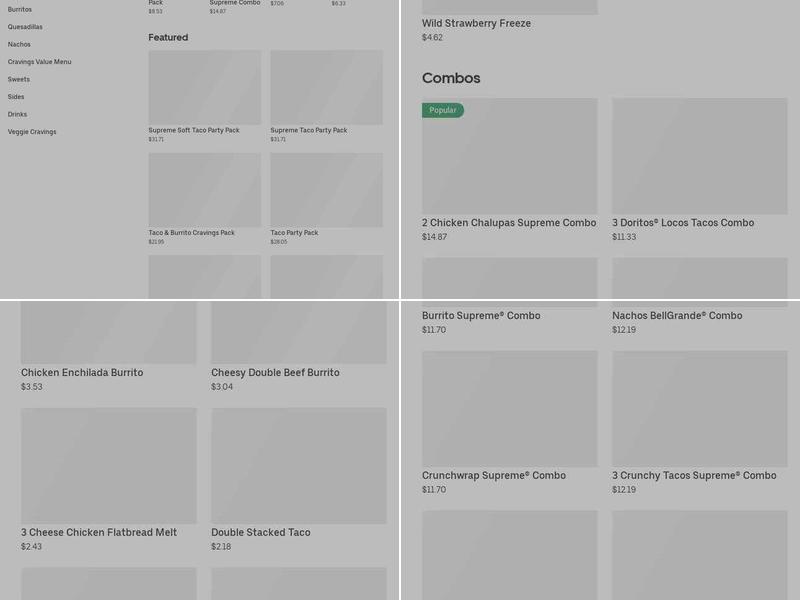This screenshot has width=800, height=600.
Task: Select the Burrito Supreme Combo title
Action: click(x=481, y=316)
